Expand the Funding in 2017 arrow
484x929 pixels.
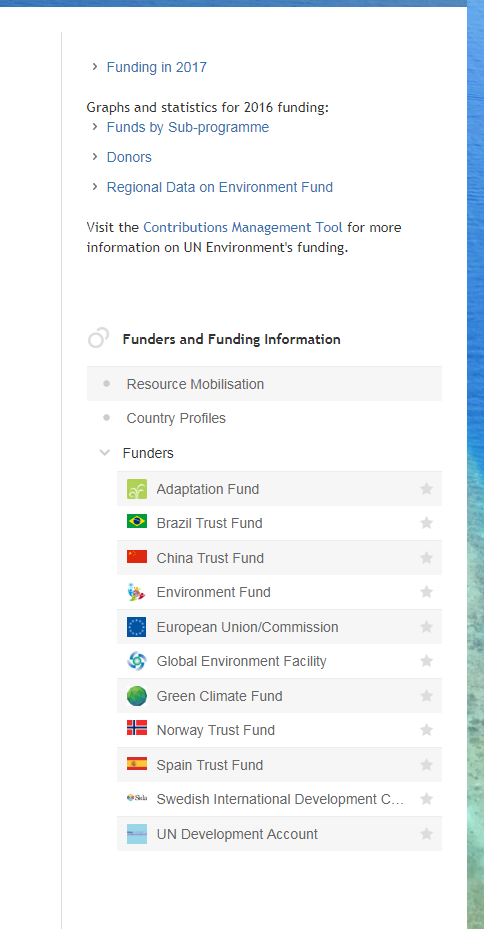95,67
